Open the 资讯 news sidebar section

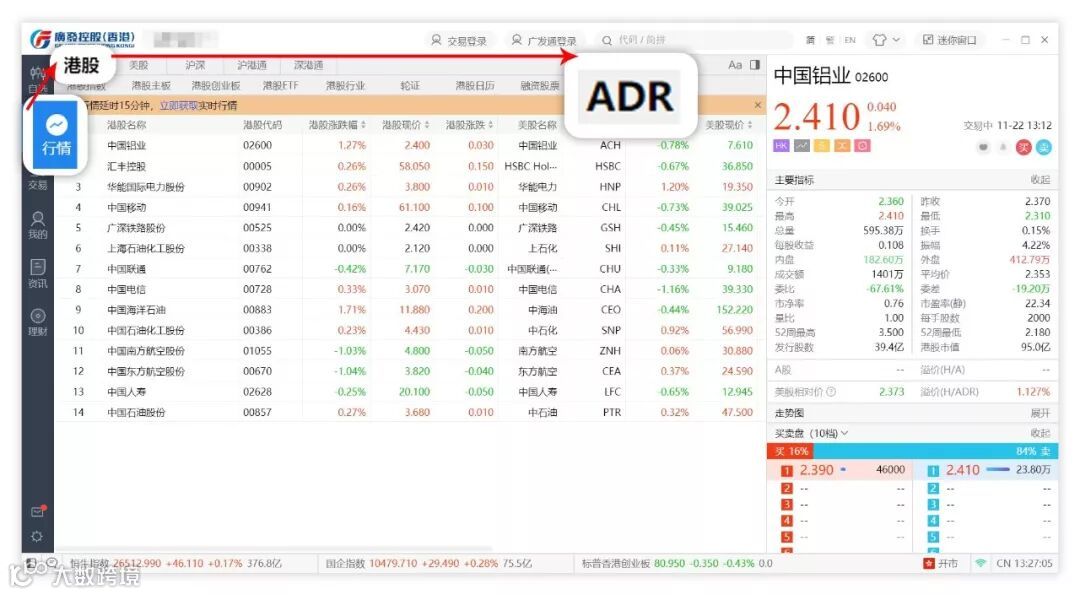pos(38,273)
